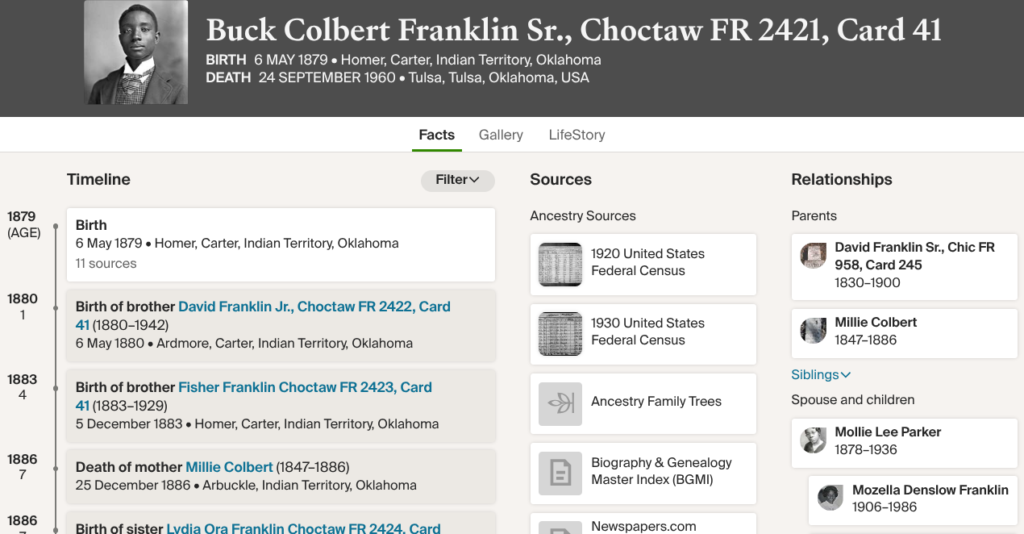The width and height of the screenshot is (1024, 534).
Task: Switch to the LifeStory tab
Action: click(576, 135)
